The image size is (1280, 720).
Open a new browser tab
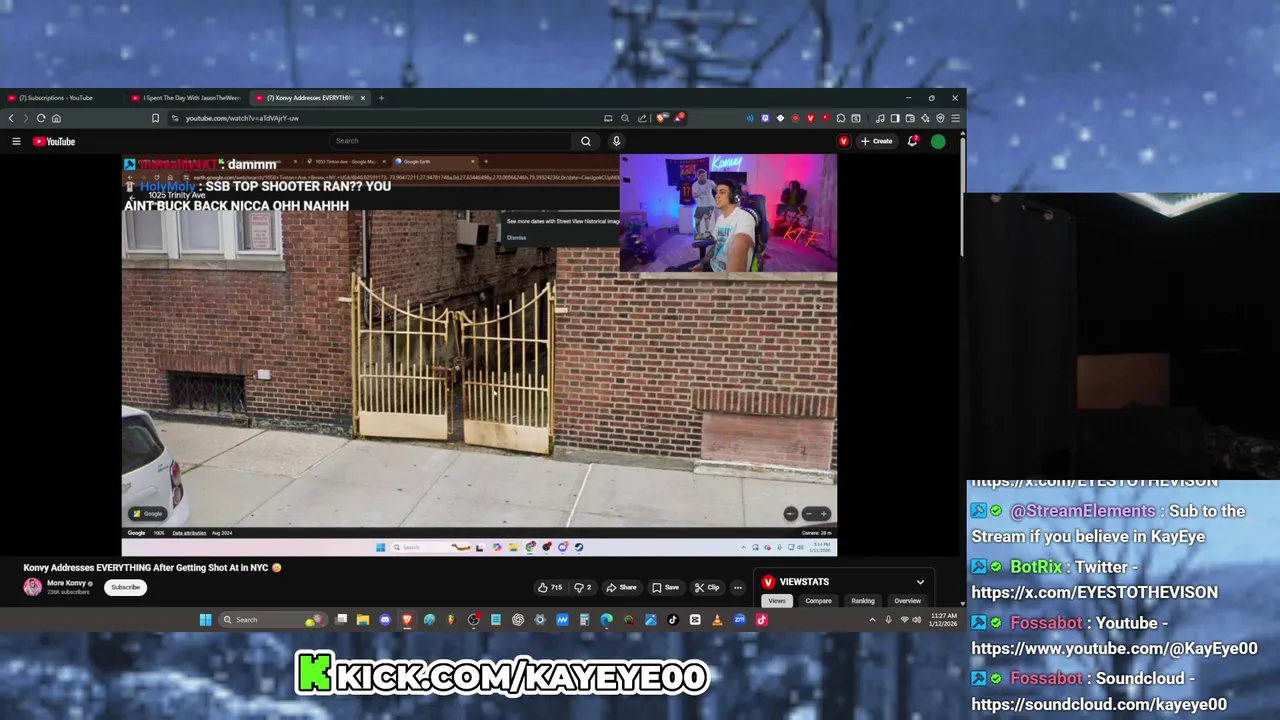(381, 98)
